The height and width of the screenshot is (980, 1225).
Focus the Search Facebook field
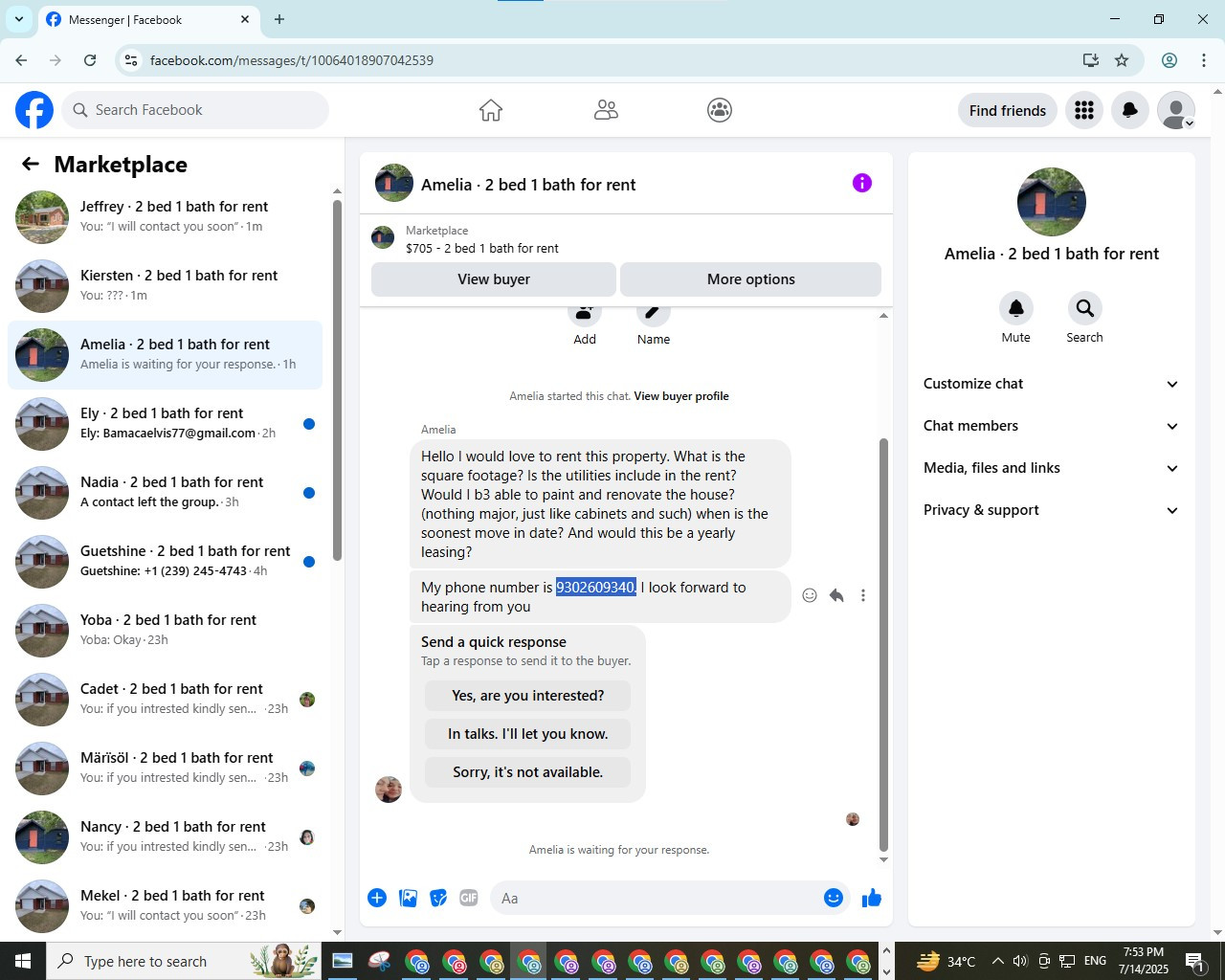coord(195,110)
